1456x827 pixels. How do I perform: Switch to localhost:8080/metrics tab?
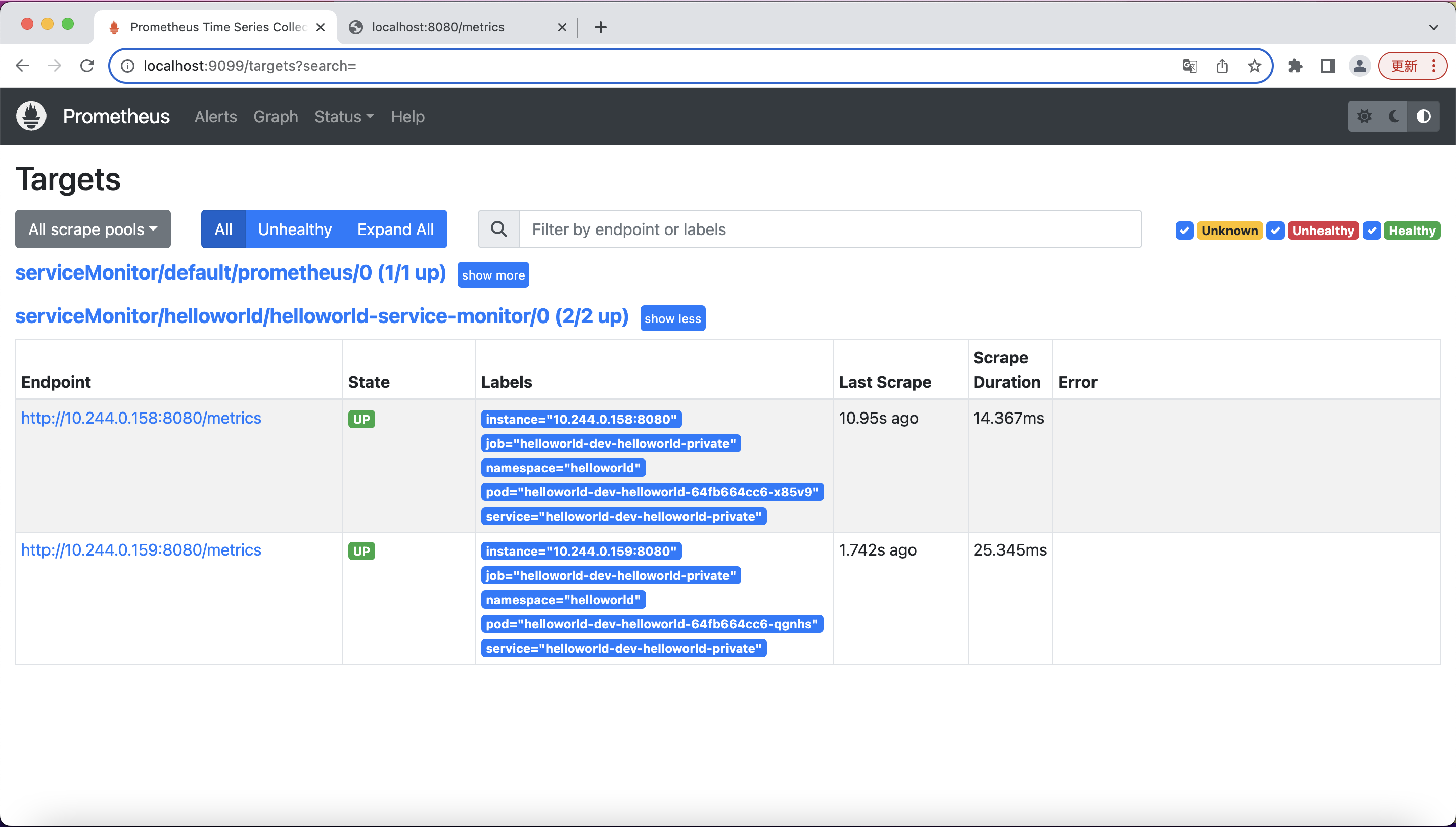[x=437, y=27]
